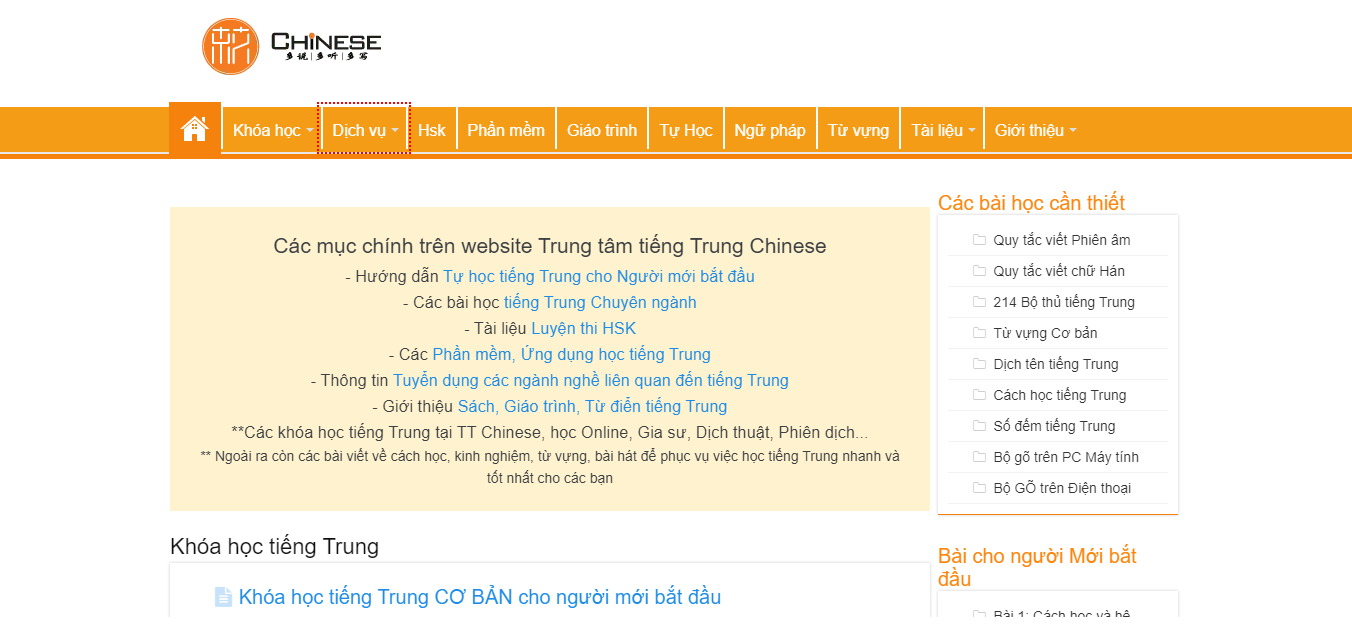The image size is (1352, 624).
Task: Expand the Giới thiệu dropdown menu
Action: 1035,130
